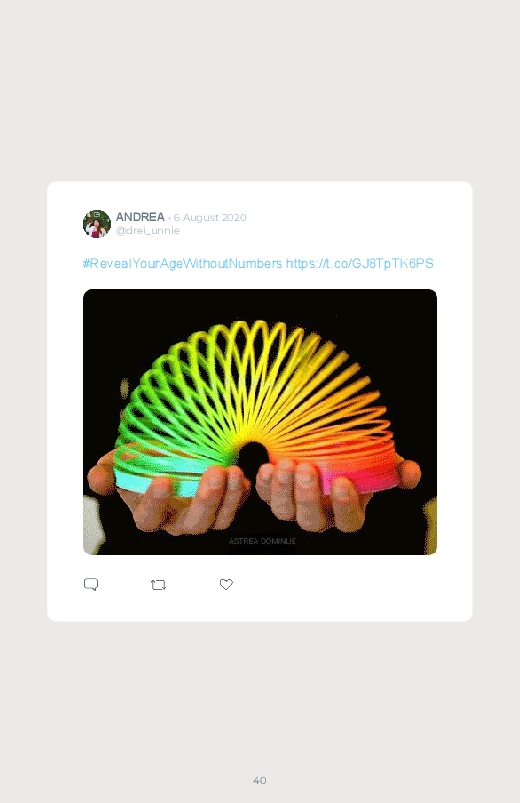Image resolution: width=520 pixels, height=803 pixels.
Task: Click the 6 August 2020 timestamp
Action: click(210, 217)
